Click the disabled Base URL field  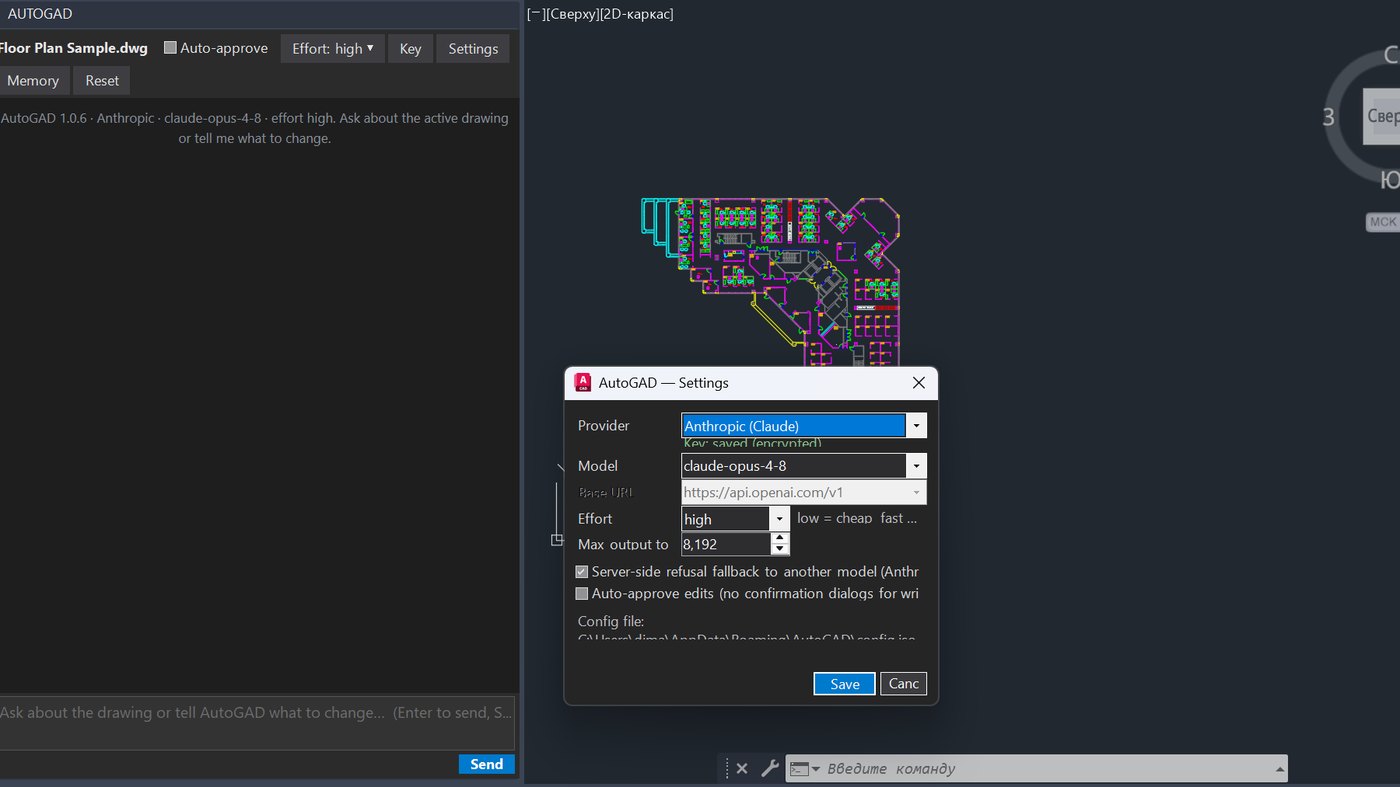804,492
